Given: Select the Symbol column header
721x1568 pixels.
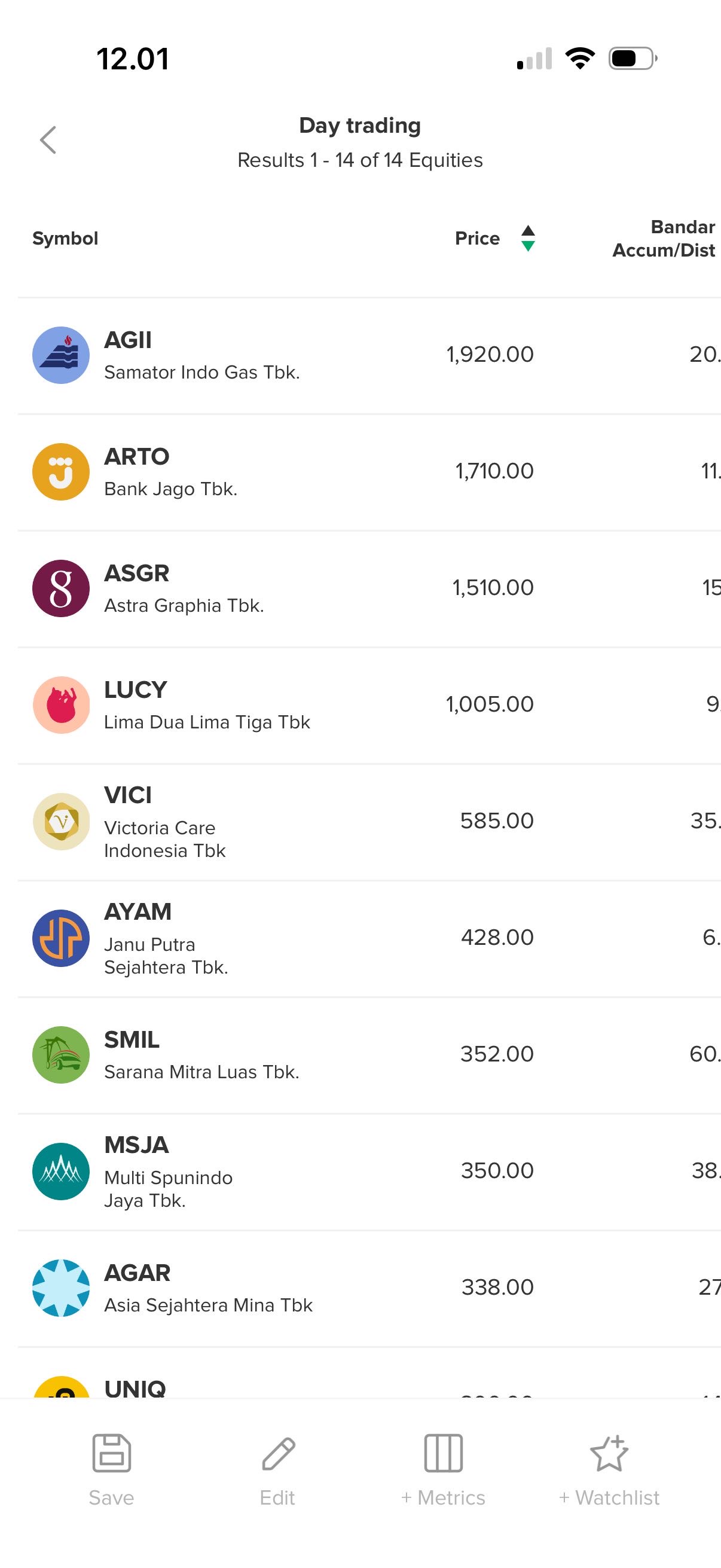Looking at the screenshot, I should pyautogui.click(x=65, y=238).
